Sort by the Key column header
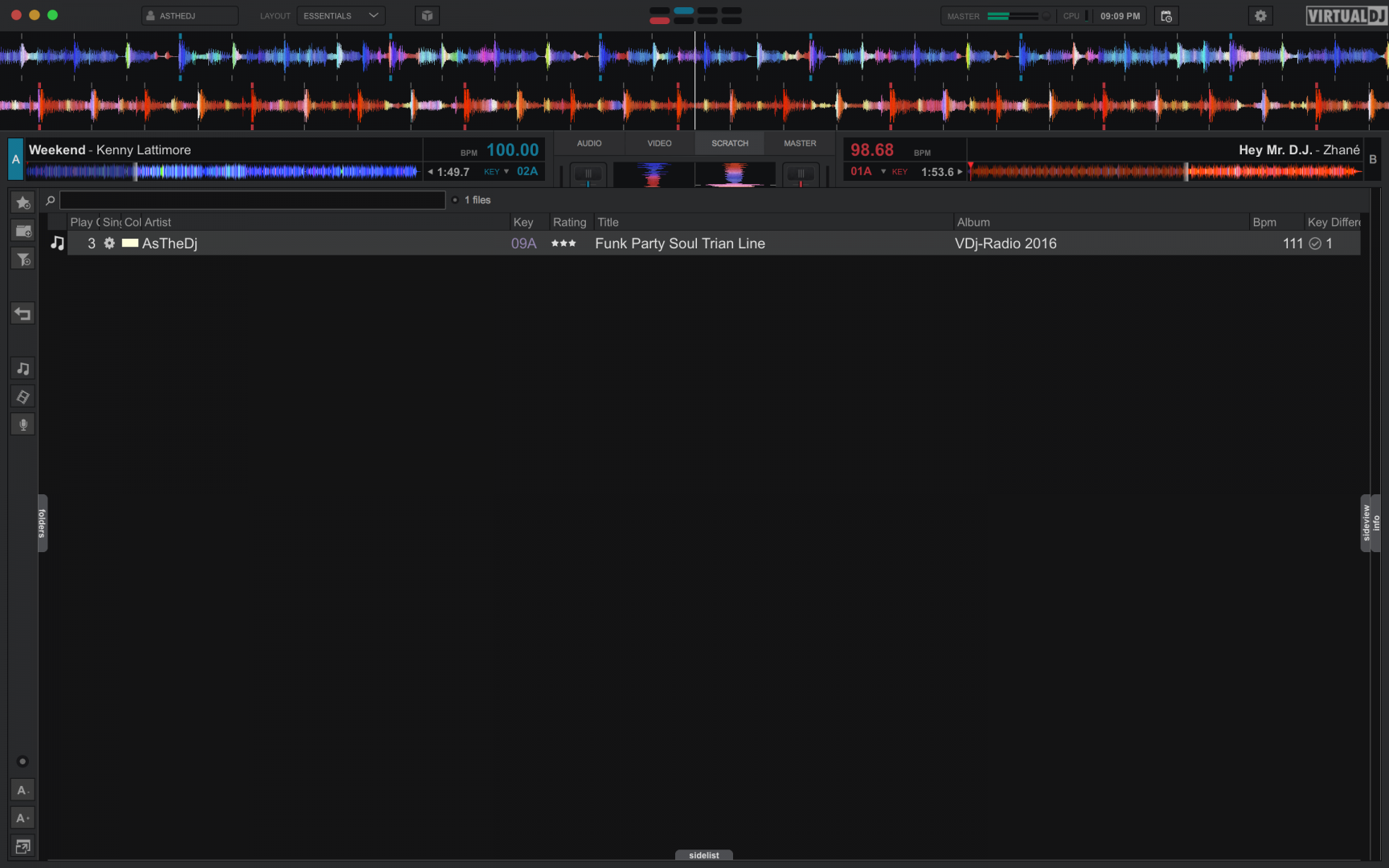Screen dimensions: 1389x868 (x=530, y=222)
